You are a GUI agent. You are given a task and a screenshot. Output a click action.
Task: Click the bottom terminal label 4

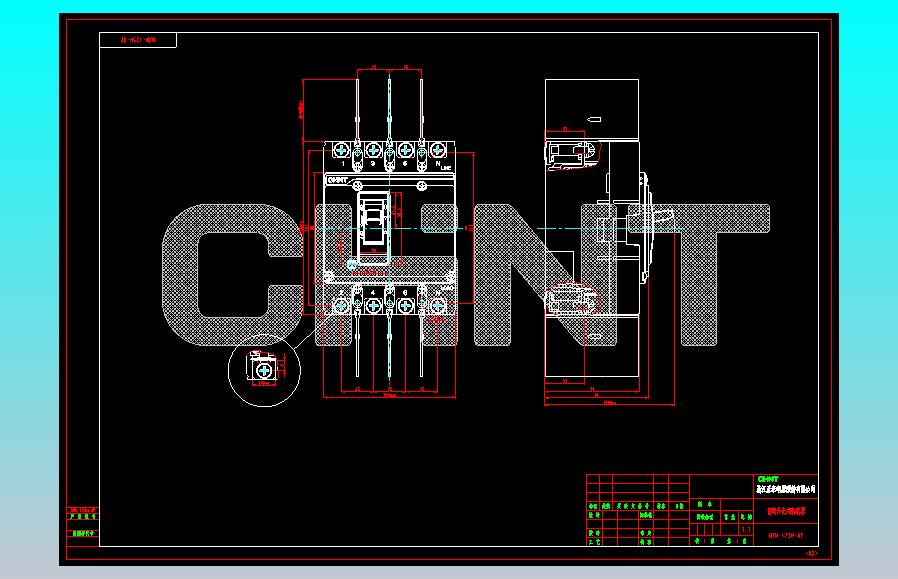(373, 293)
